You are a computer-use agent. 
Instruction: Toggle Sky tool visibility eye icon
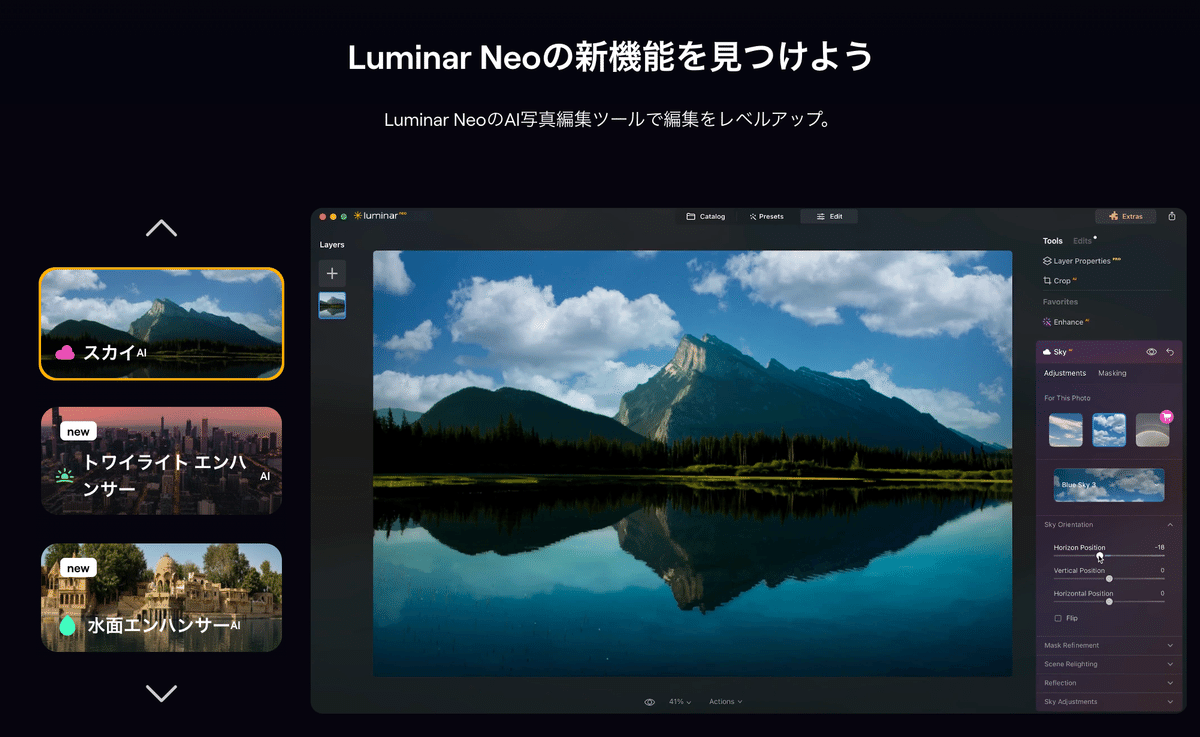(1152, 352)
